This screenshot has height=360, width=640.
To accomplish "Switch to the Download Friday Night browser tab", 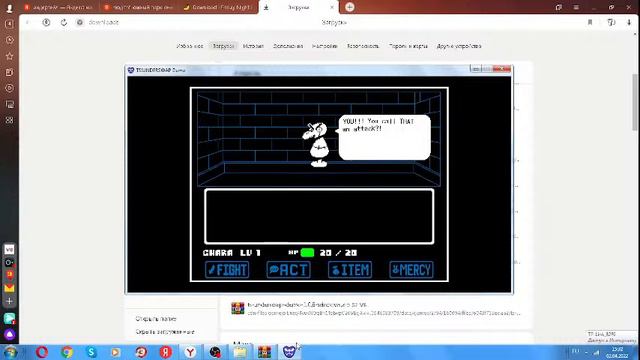I will point(218,7).
